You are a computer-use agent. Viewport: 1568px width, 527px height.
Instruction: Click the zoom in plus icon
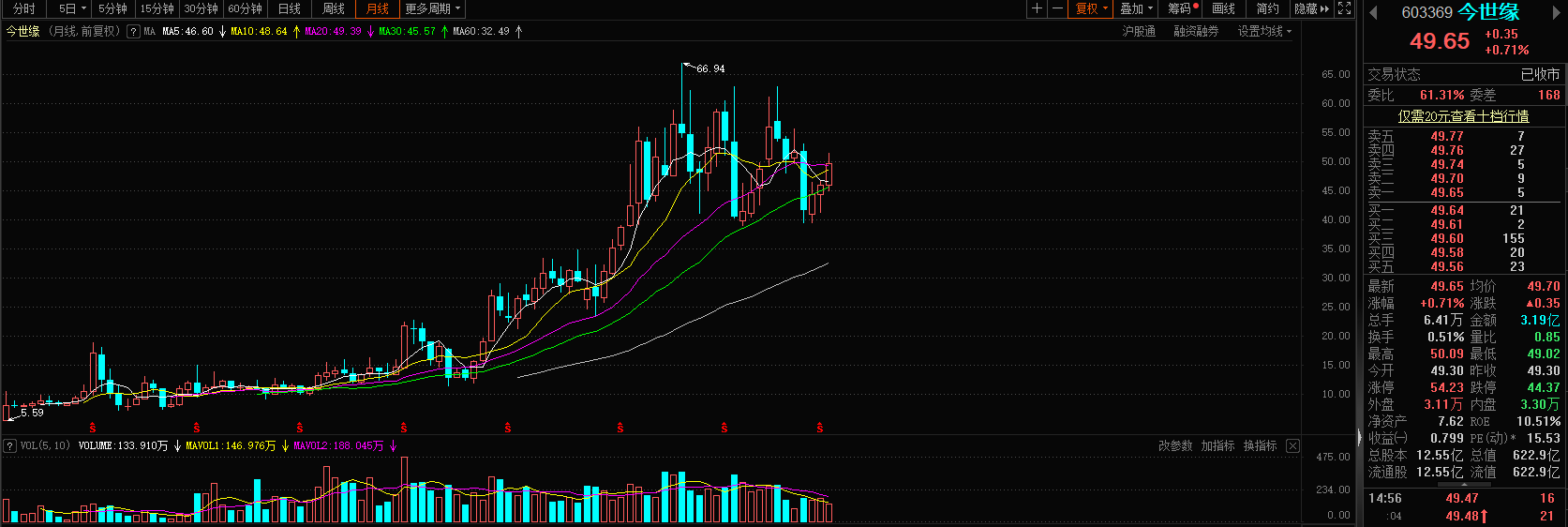coord(1037,8)
